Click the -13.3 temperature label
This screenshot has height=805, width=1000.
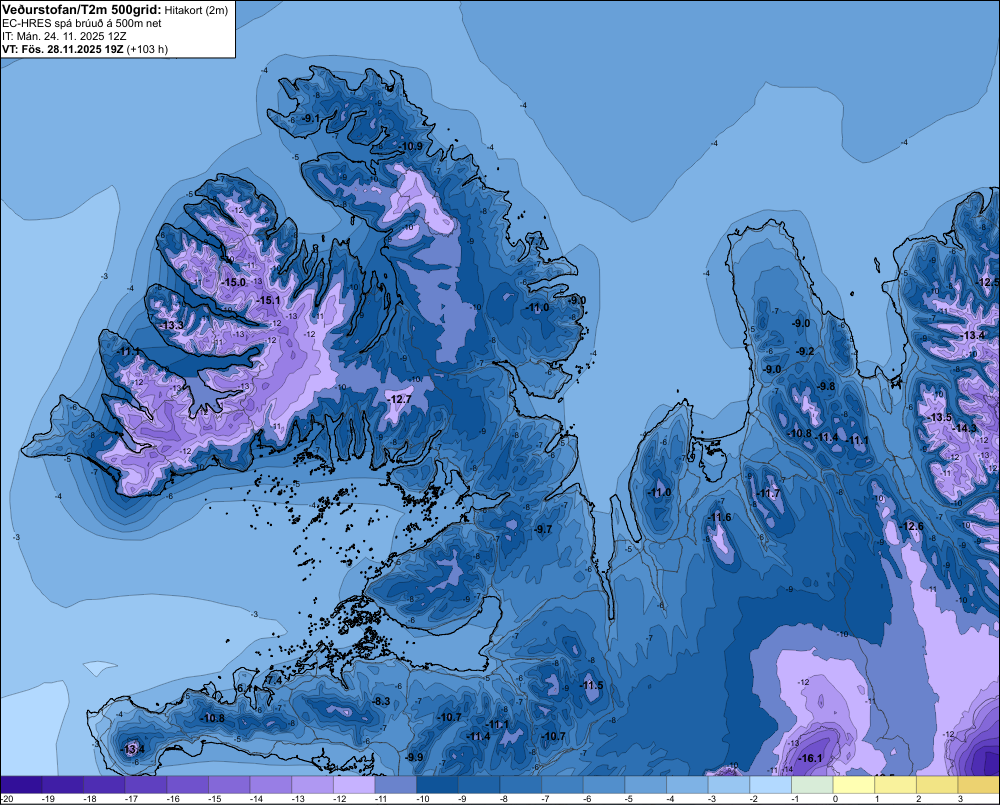click(171, 325)
